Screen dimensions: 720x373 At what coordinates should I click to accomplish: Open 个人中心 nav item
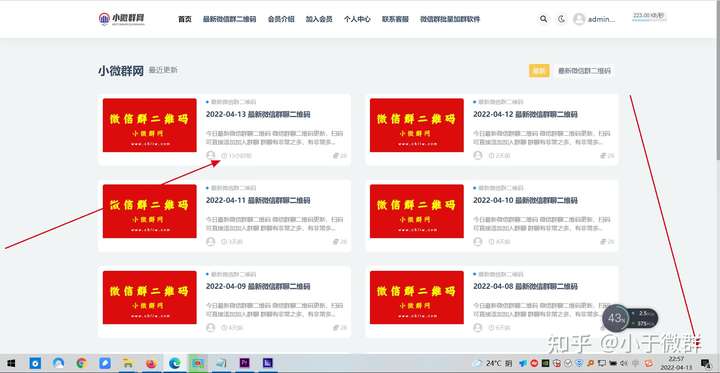click(357, 19)
